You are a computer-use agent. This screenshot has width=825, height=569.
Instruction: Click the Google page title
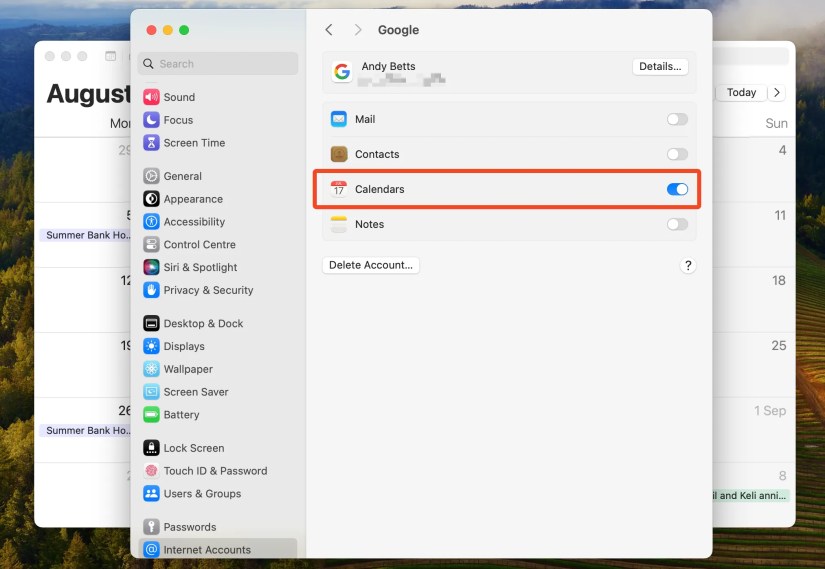[x=398, y=30]
